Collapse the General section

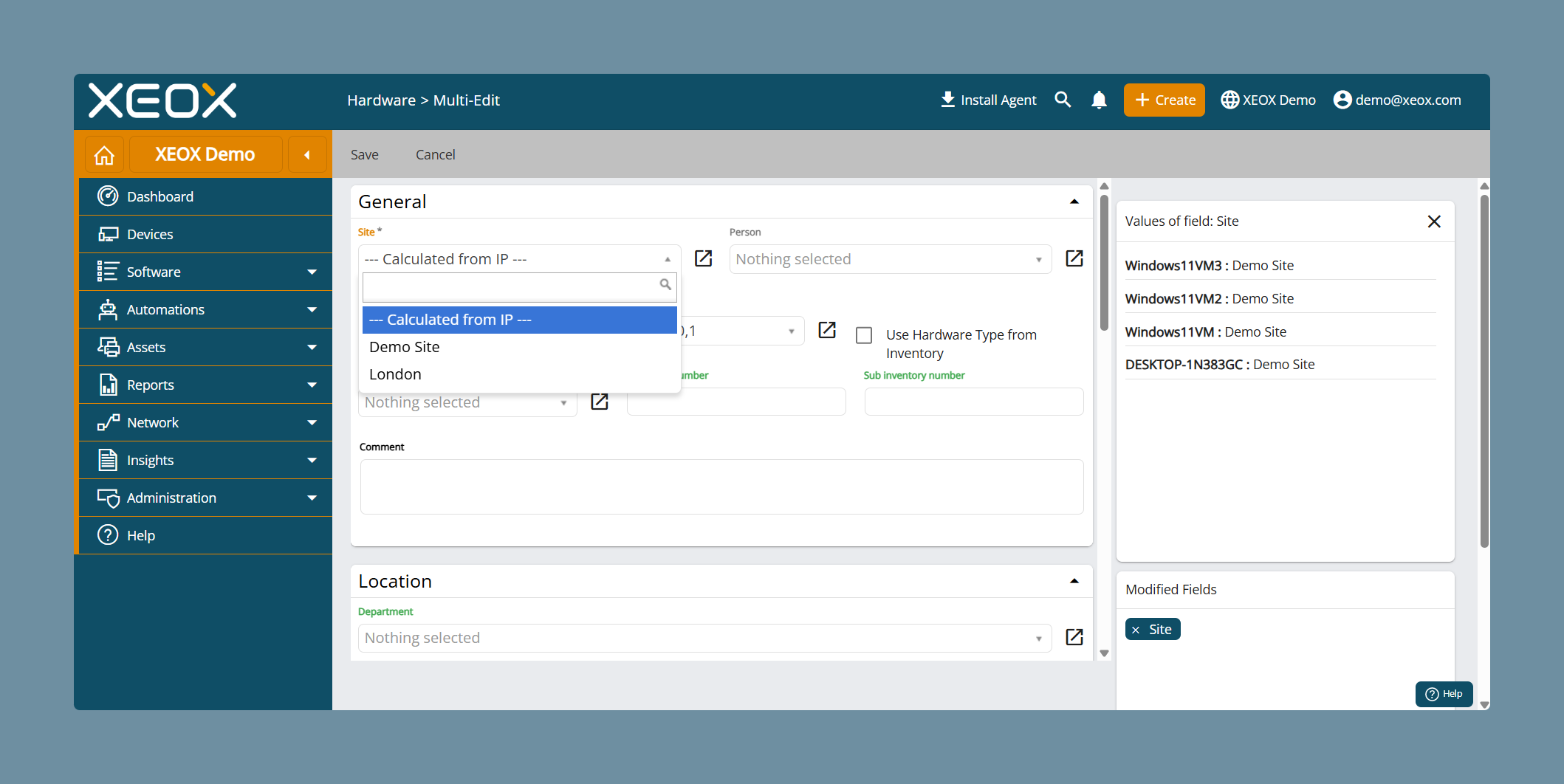pyautogui.click(x=1074, y=202)
